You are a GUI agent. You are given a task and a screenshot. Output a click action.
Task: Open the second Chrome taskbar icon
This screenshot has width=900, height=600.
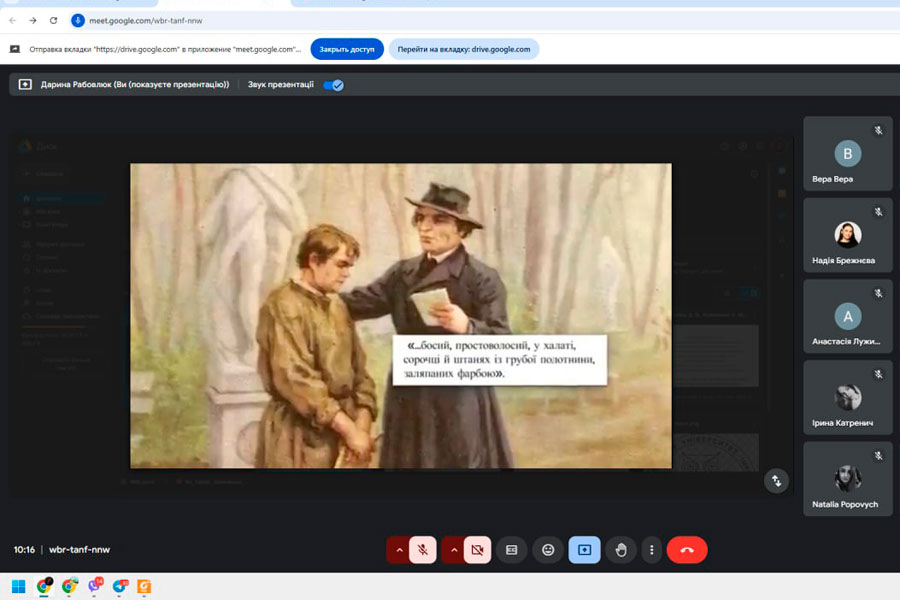tap(69, 586)
